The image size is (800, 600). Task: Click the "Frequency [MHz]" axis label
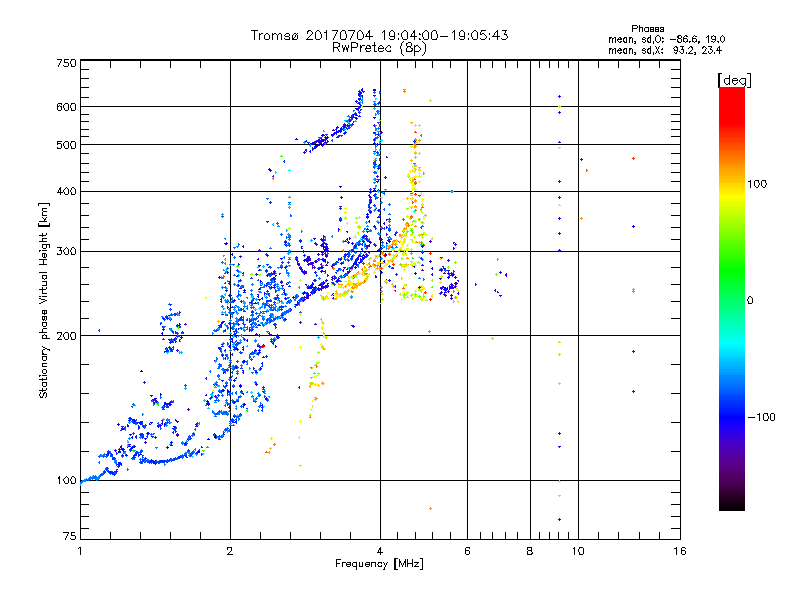click(x=379, y=564)
